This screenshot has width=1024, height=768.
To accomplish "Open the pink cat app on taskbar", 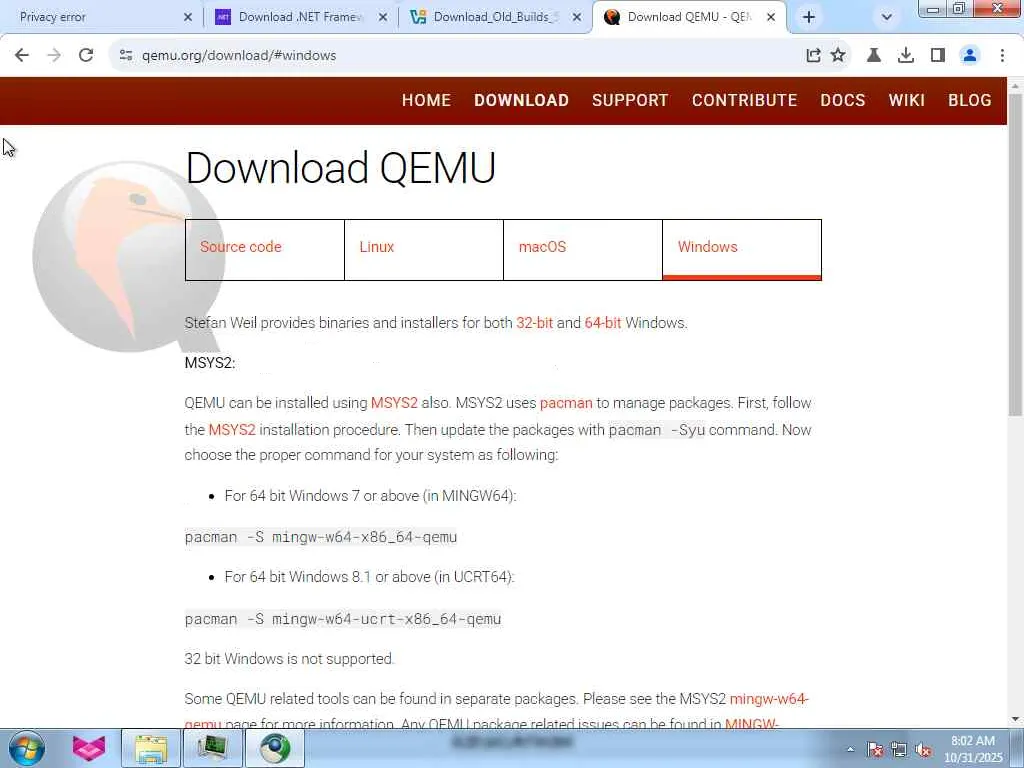I will (89, 748).
